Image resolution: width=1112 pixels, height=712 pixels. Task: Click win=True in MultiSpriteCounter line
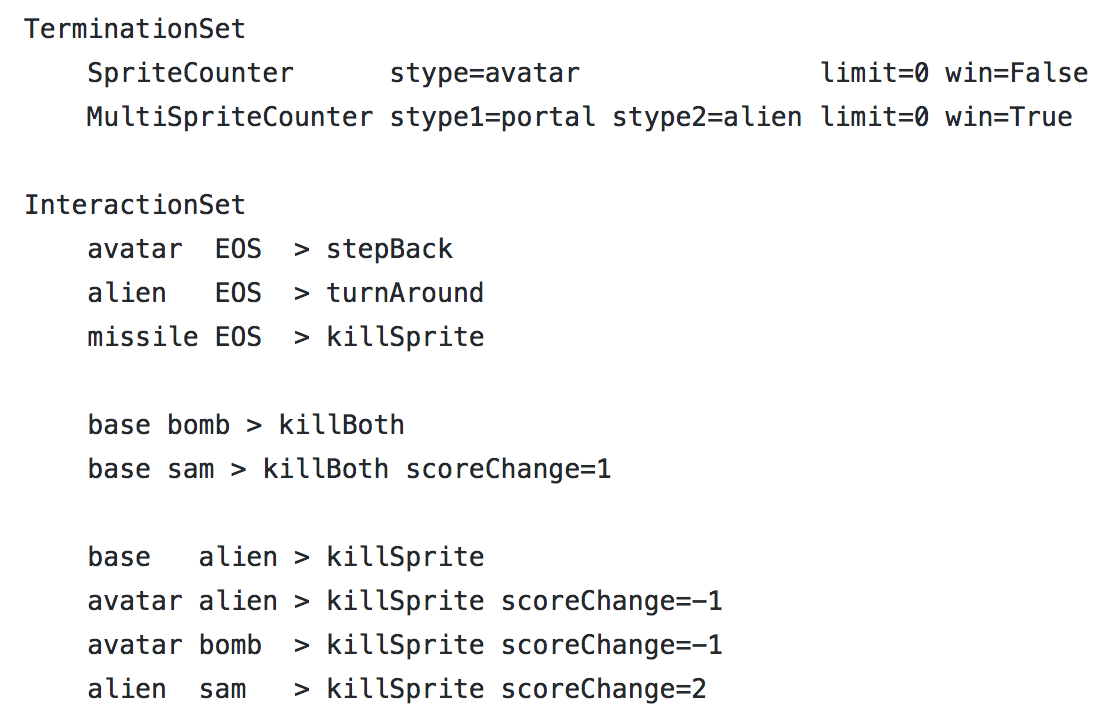(x=1008, y=117)
